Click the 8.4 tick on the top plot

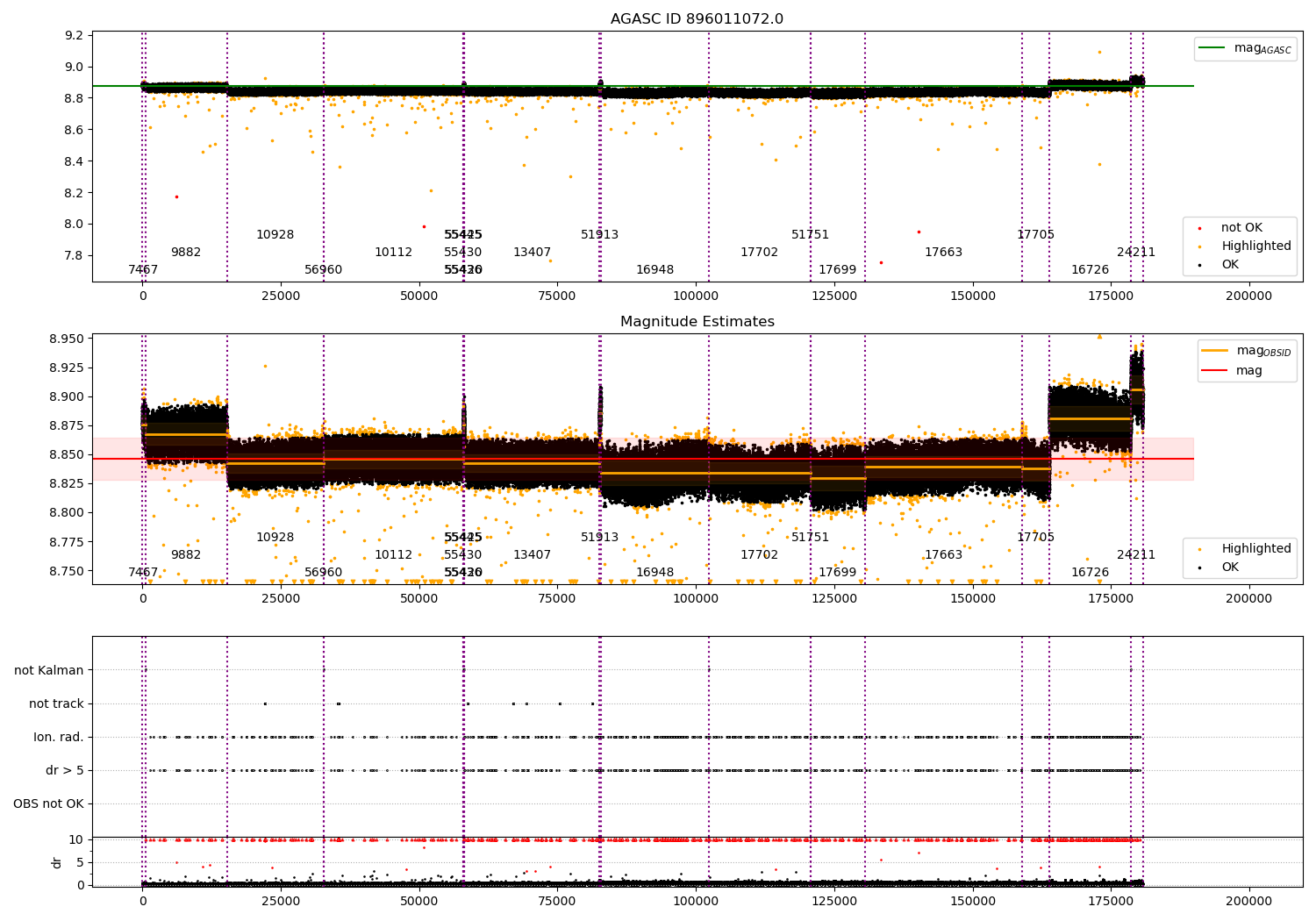click(75, 161)
